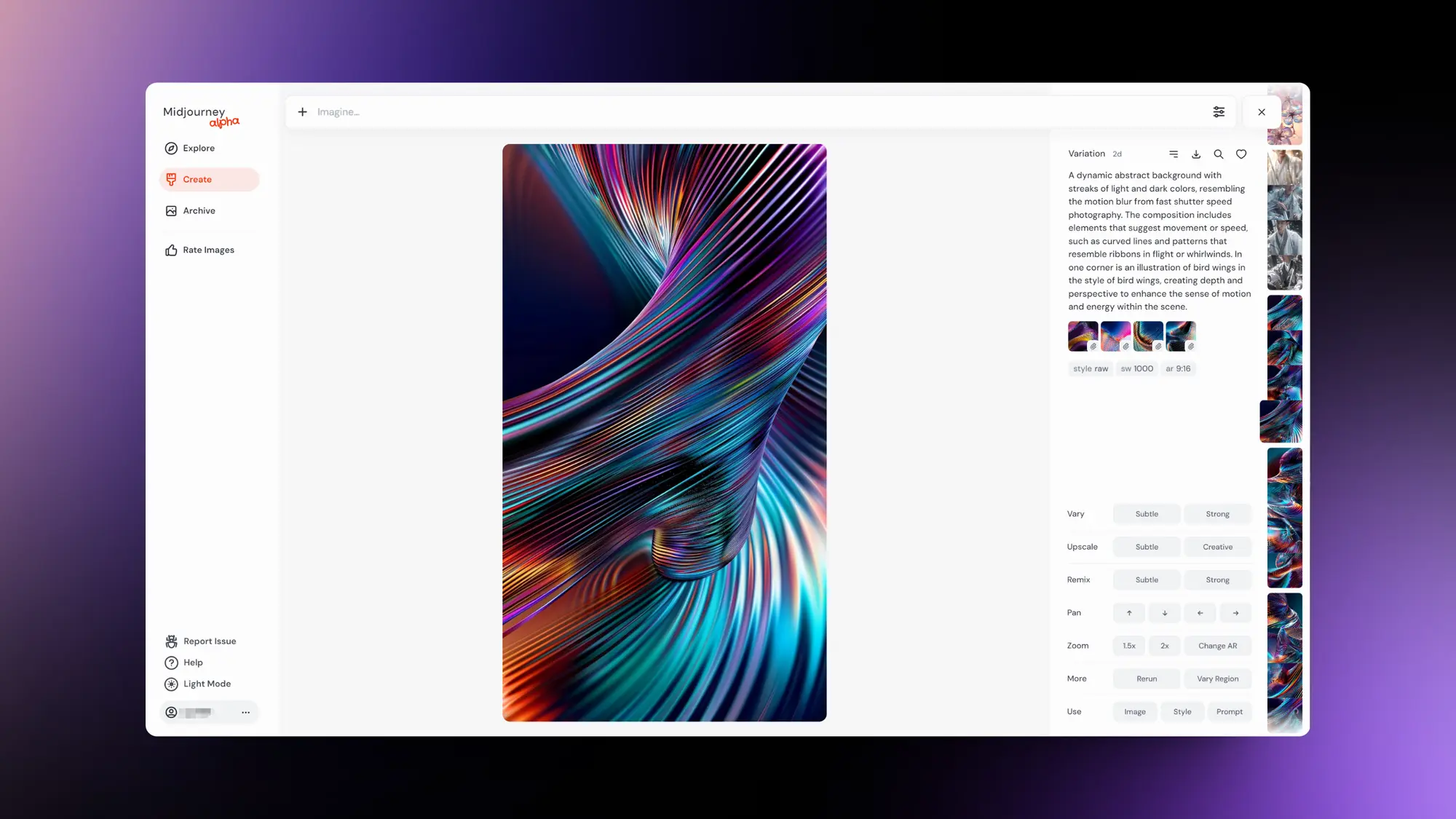Click the user profile avatar icon
The height and width of the screenshot is (819, 1456).
171,712
